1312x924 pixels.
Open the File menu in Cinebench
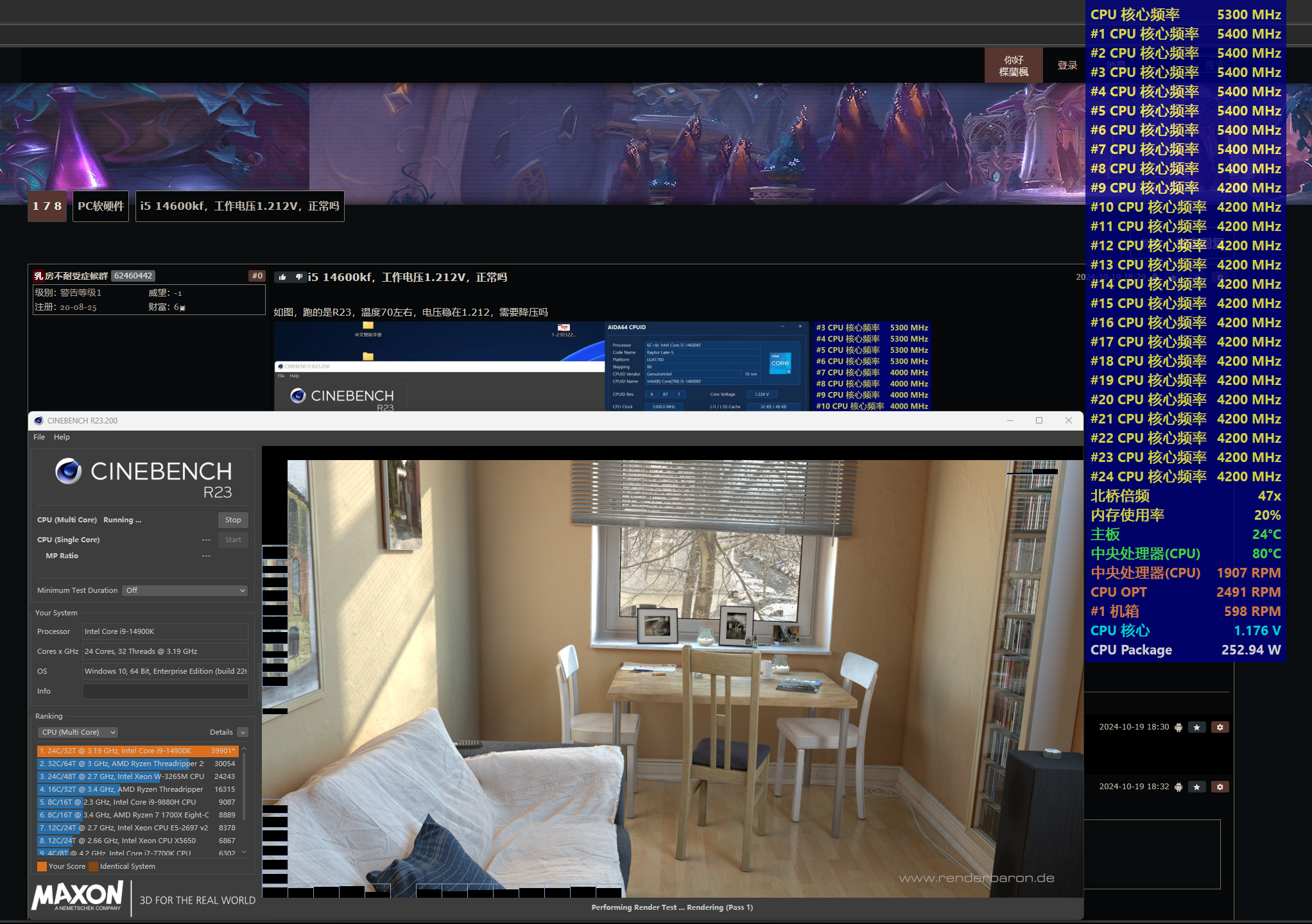pos(39,437)
